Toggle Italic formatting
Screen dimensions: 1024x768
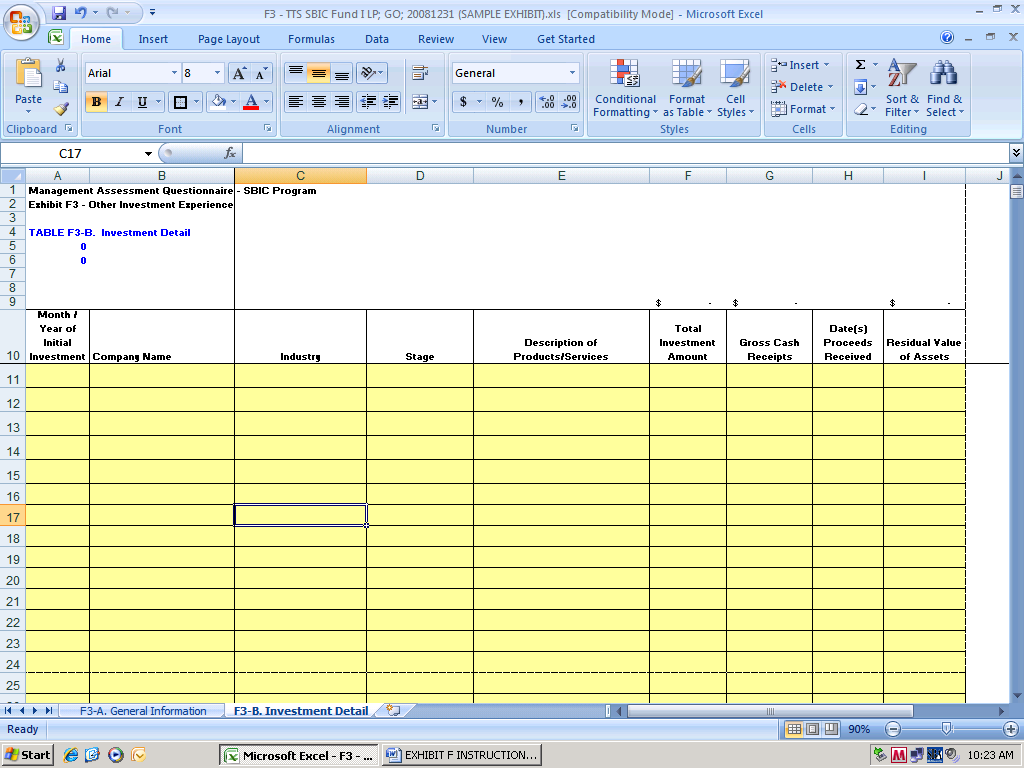coord(119,102)
